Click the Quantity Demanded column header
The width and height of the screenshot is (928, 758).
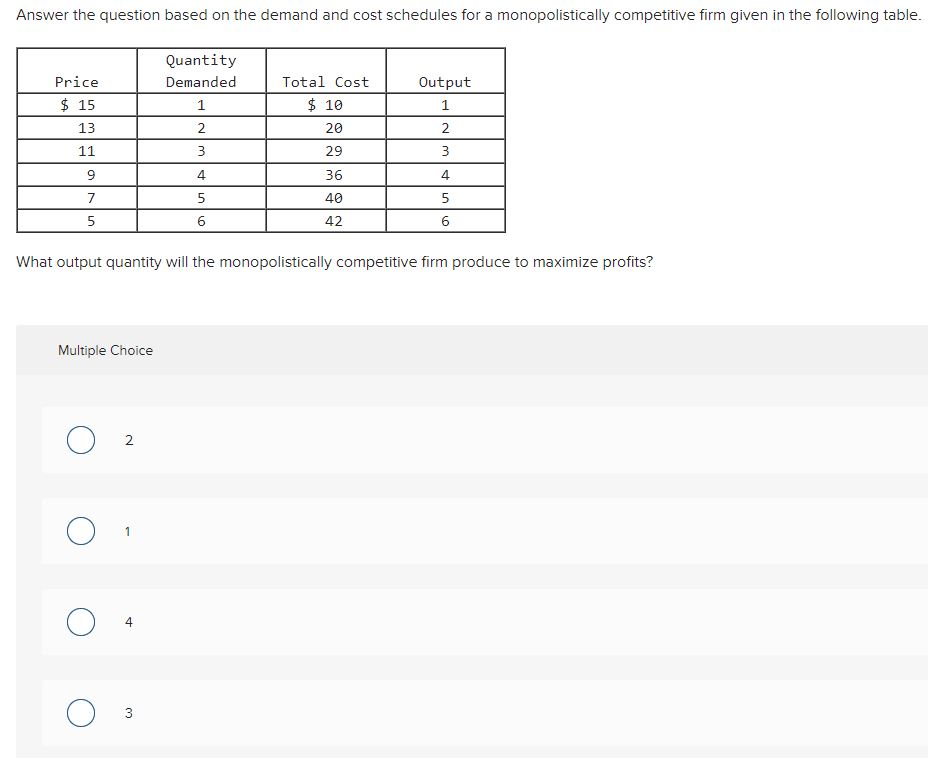200,72
